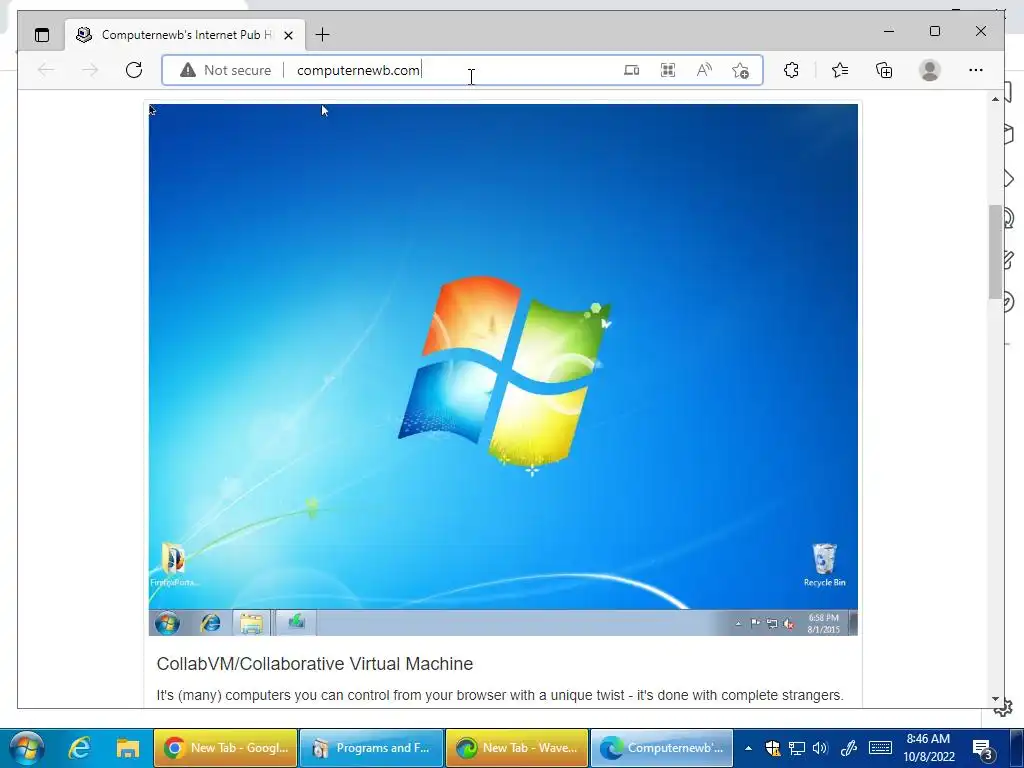
Task: Switch to Computernewb' Edge taskbar button
Action: [662, 748]
